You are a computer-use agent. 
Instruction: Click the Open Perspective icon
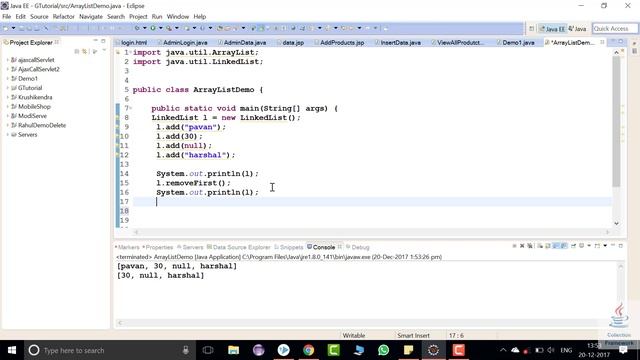point(531,29)
